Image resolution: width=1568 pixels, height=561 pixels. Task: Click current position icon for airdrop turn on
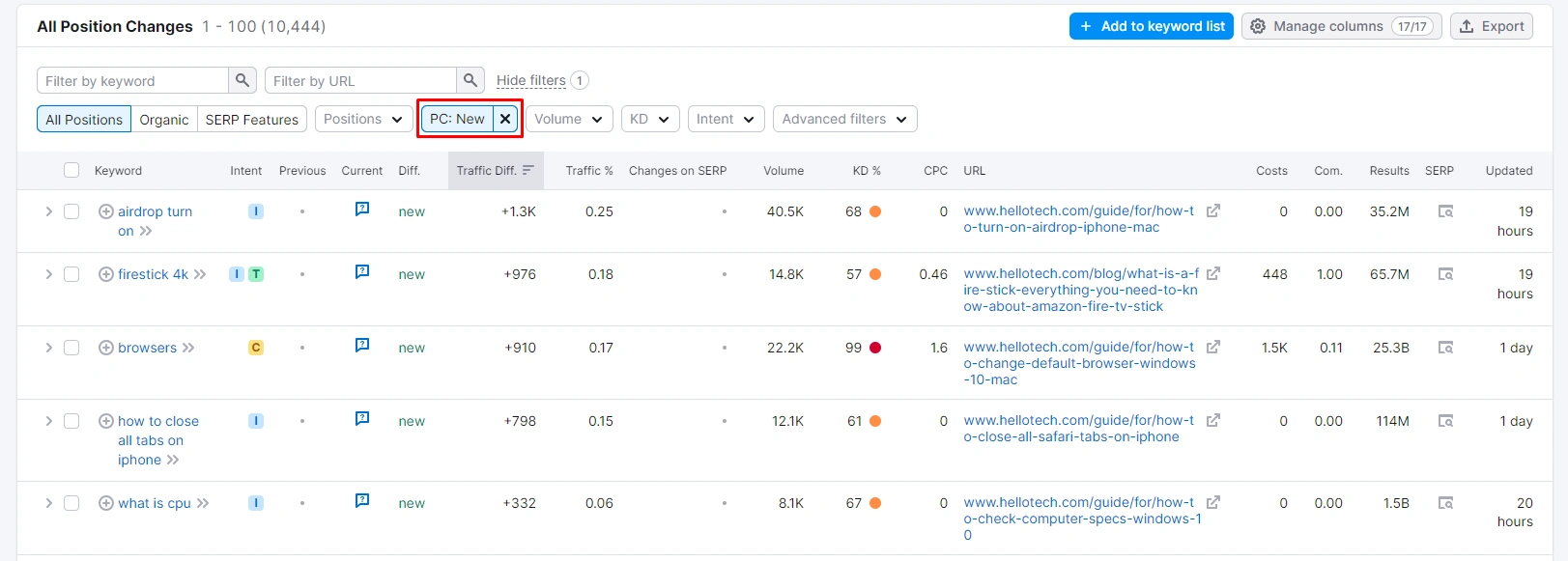362,209
